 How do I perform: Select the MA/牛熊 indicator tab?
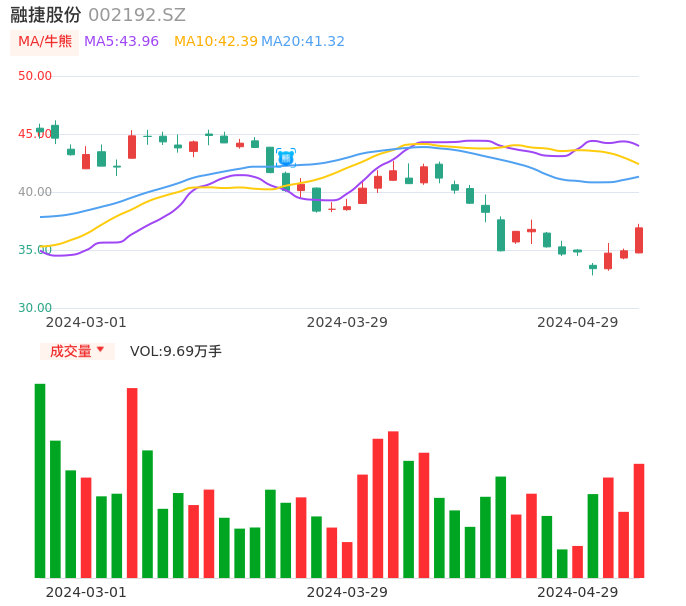click(45, 42)
